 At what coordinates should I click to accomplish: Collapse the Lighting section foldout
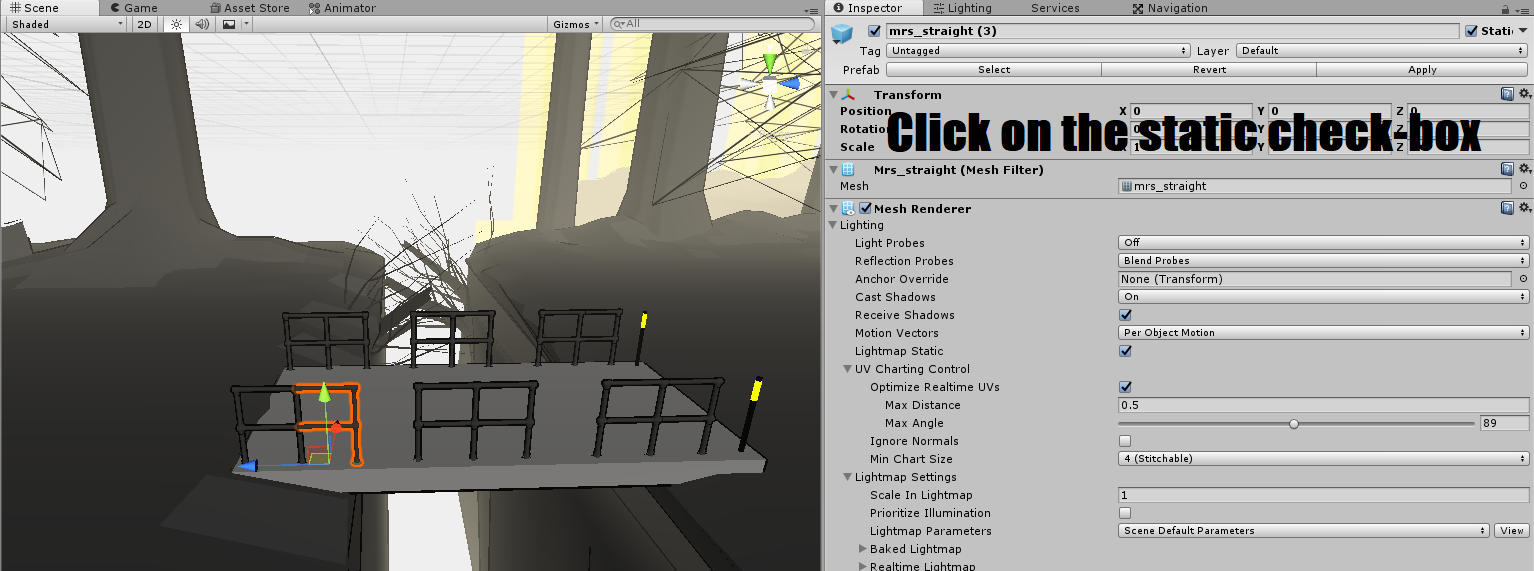point(833,225)
